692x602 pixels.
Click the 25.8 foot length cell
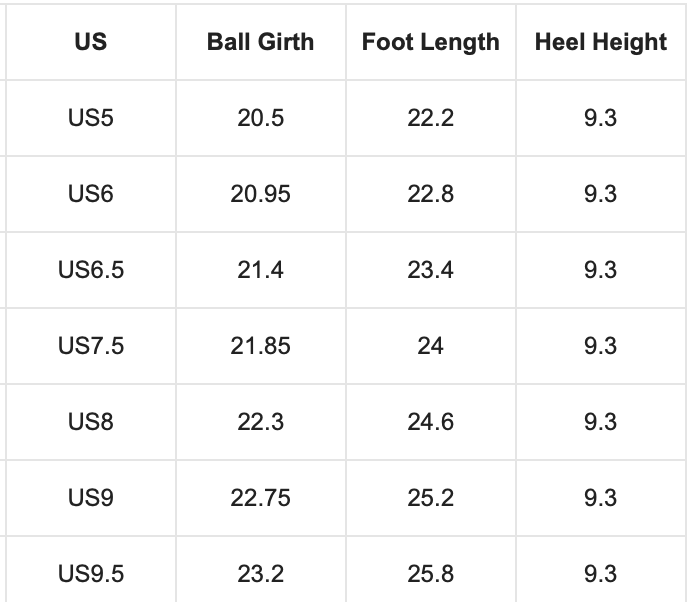coord(431,574)
